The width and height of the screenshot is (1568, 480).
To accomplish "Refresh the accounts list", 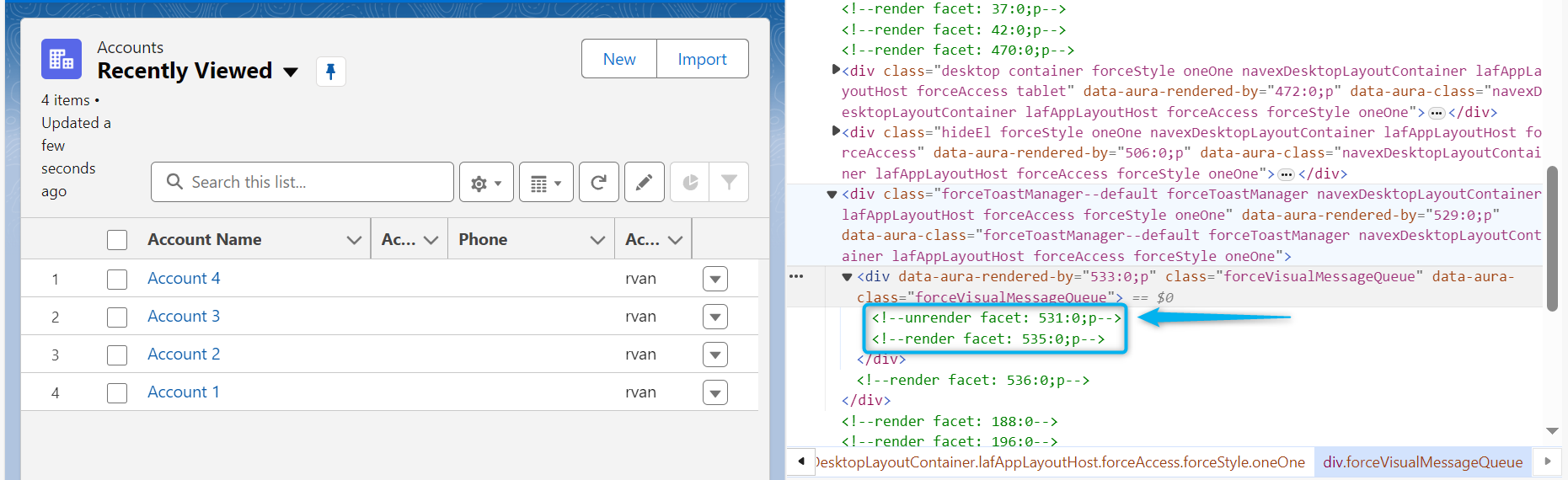I will pyautogui.click(x=599, y=183).
